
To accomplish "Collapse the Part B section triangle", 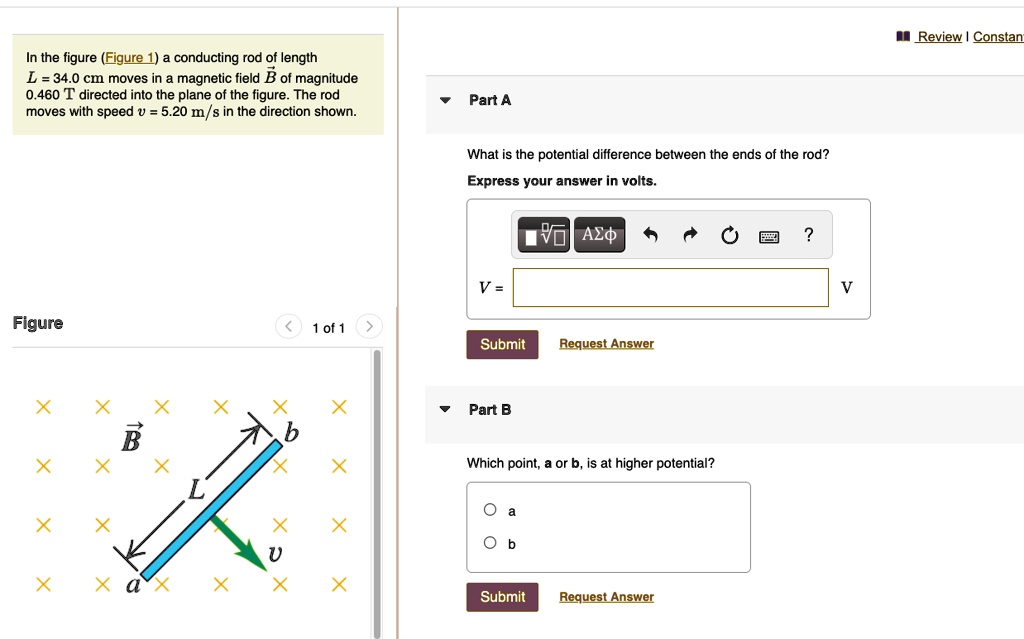I will (x=445, y=410).
